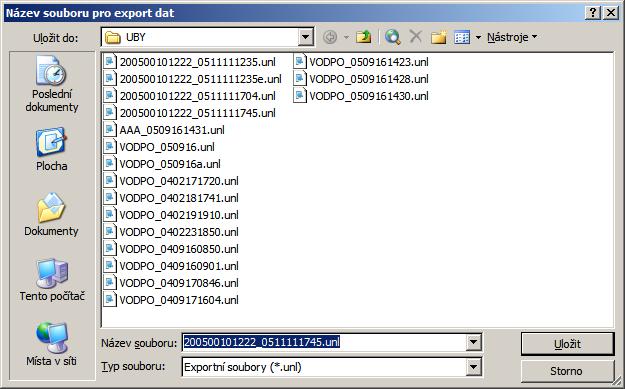The height and width of the screenshot is (389, 625).
Task: Open the Nástroje menu
Action: click(512, 37)
